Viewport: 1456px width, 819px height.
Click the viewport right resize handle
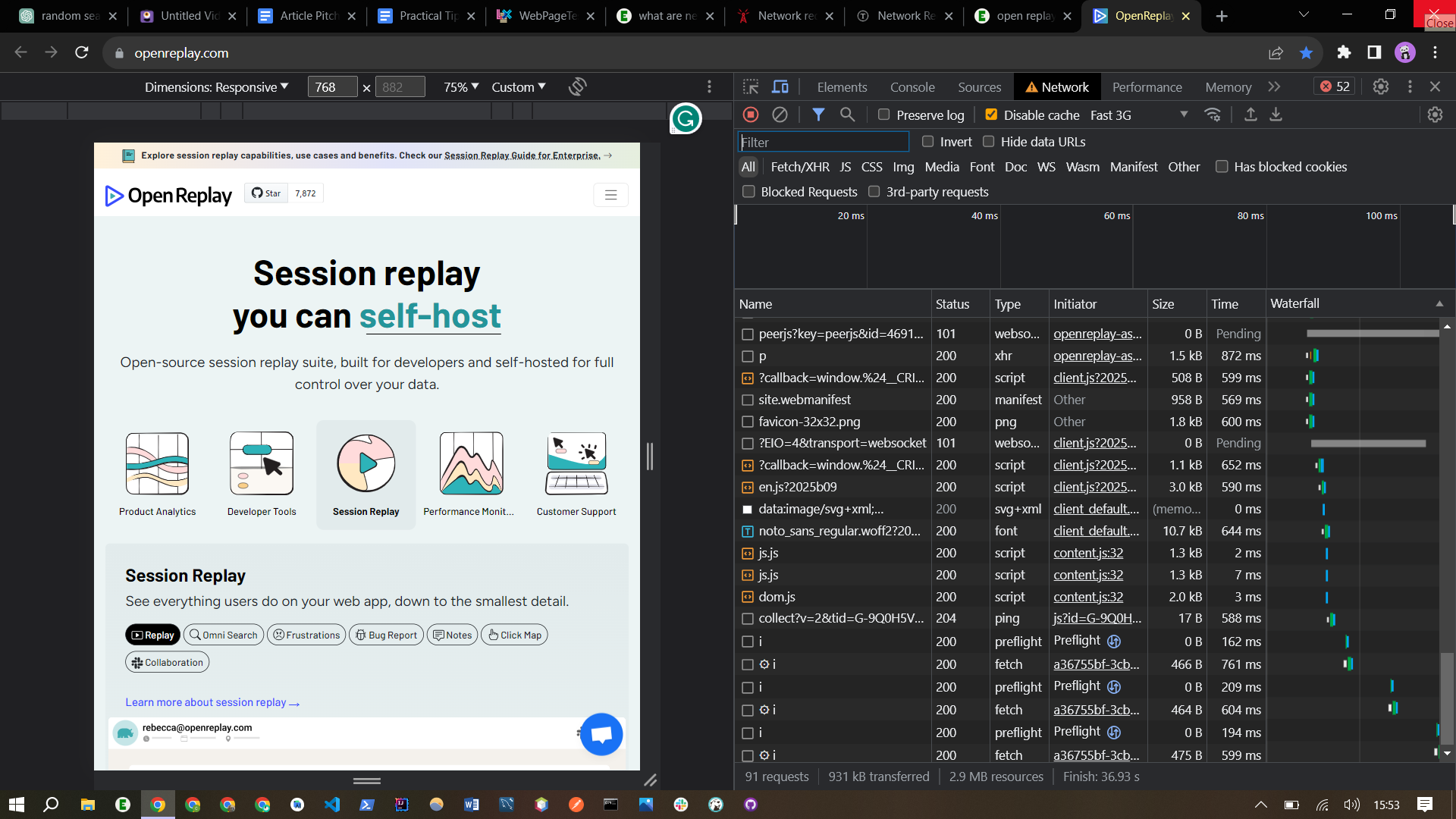point(649,456)
